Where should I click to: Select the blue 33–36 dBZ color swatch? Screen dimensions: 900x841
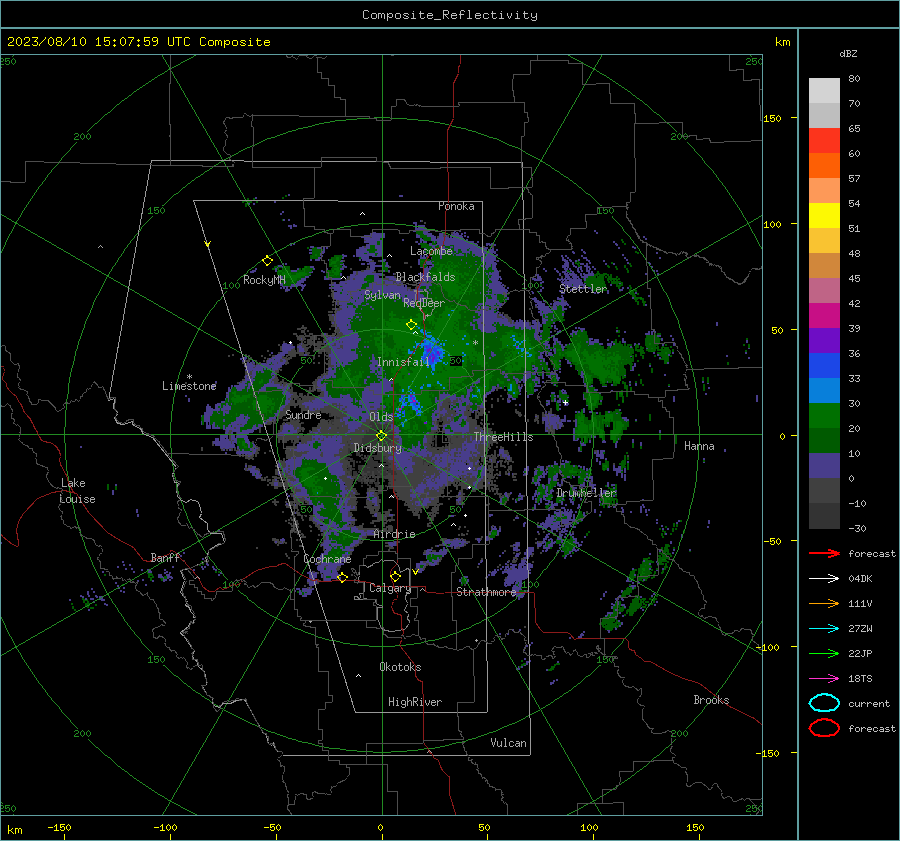(x=824, y=366)
